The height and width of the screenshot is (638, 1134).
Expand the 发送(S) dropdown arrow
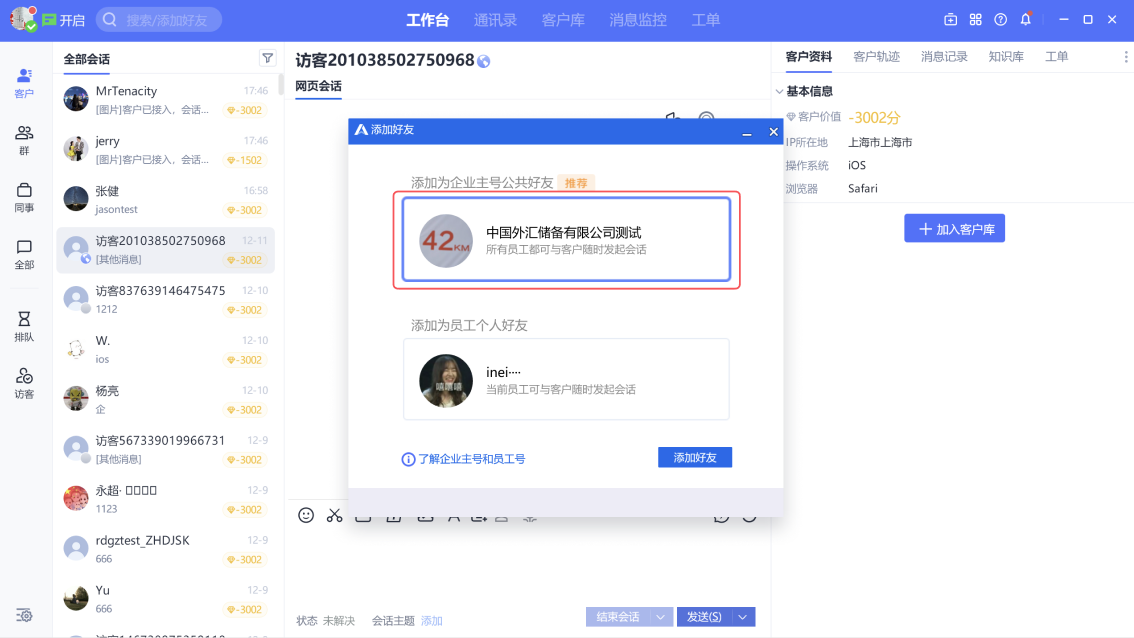click(743, 617)
